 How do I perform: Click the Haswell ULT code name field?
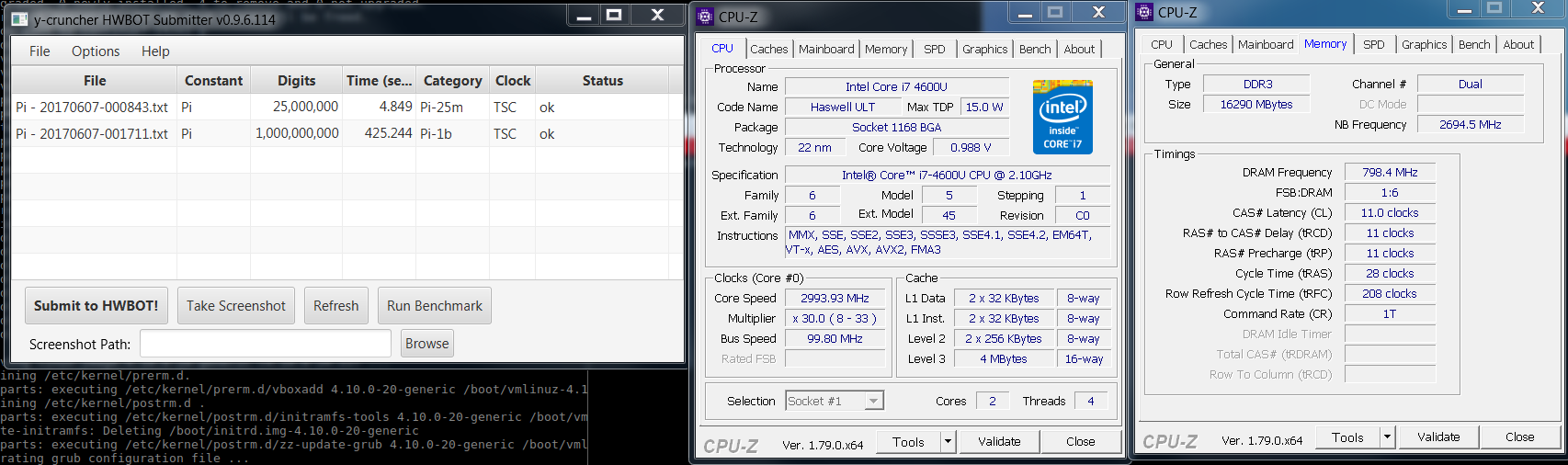pos(843,108)
